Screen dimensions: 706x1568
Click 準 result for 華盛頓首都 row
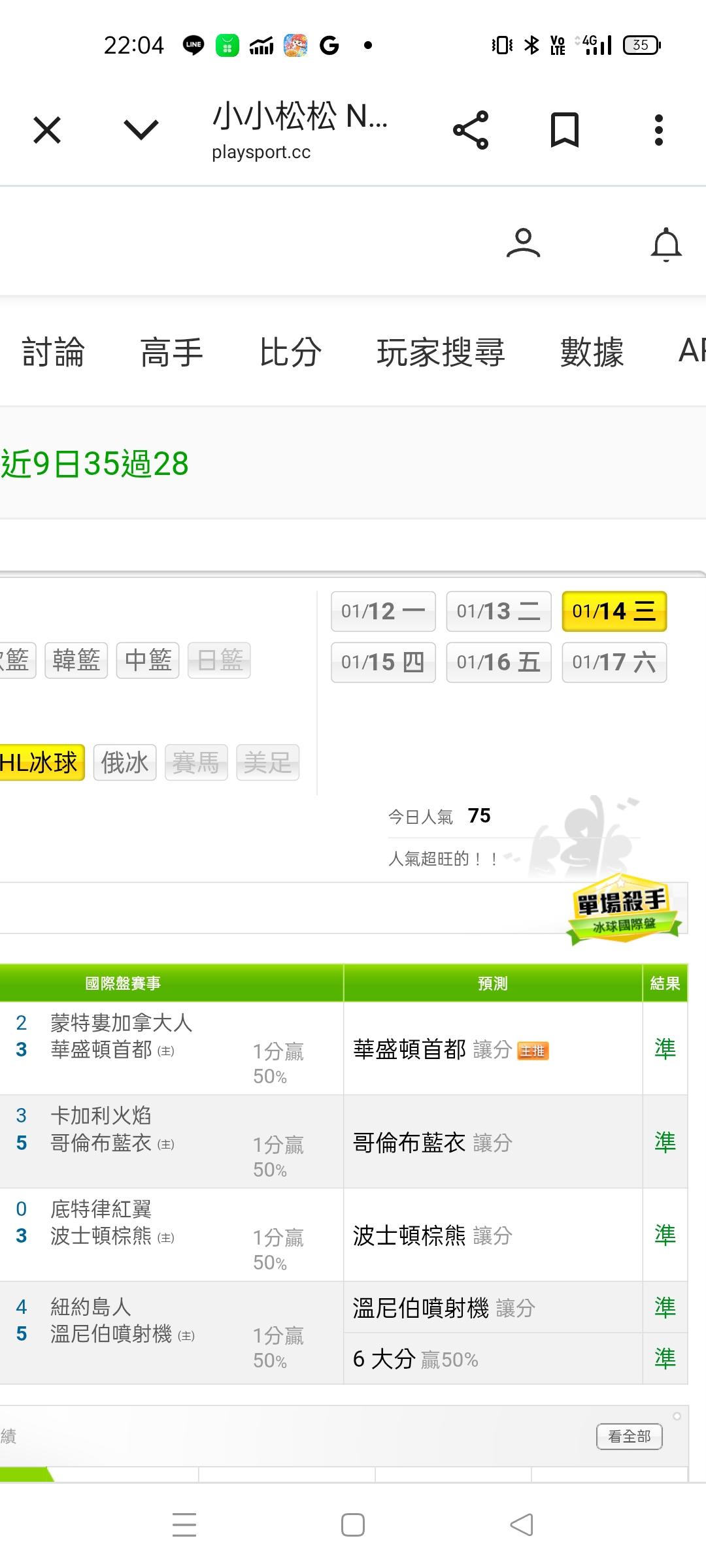665,1049
